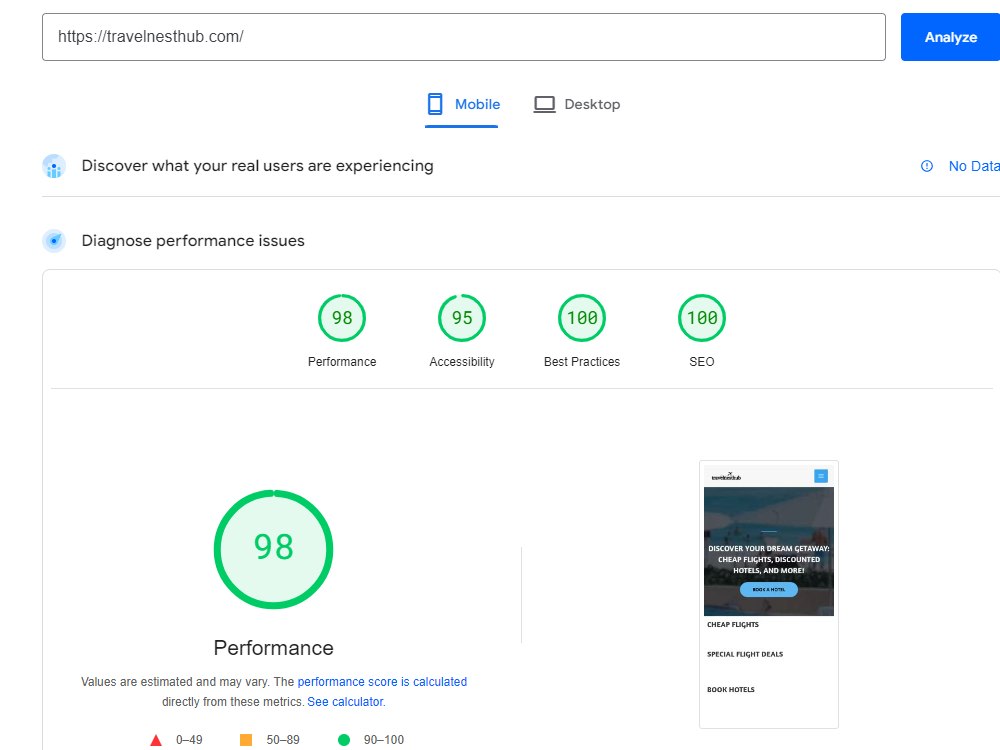Screen dimensions: 1000x750
Task: Click the 90–100 legend text
Action: pyautogui.click(x=384, y=740)
